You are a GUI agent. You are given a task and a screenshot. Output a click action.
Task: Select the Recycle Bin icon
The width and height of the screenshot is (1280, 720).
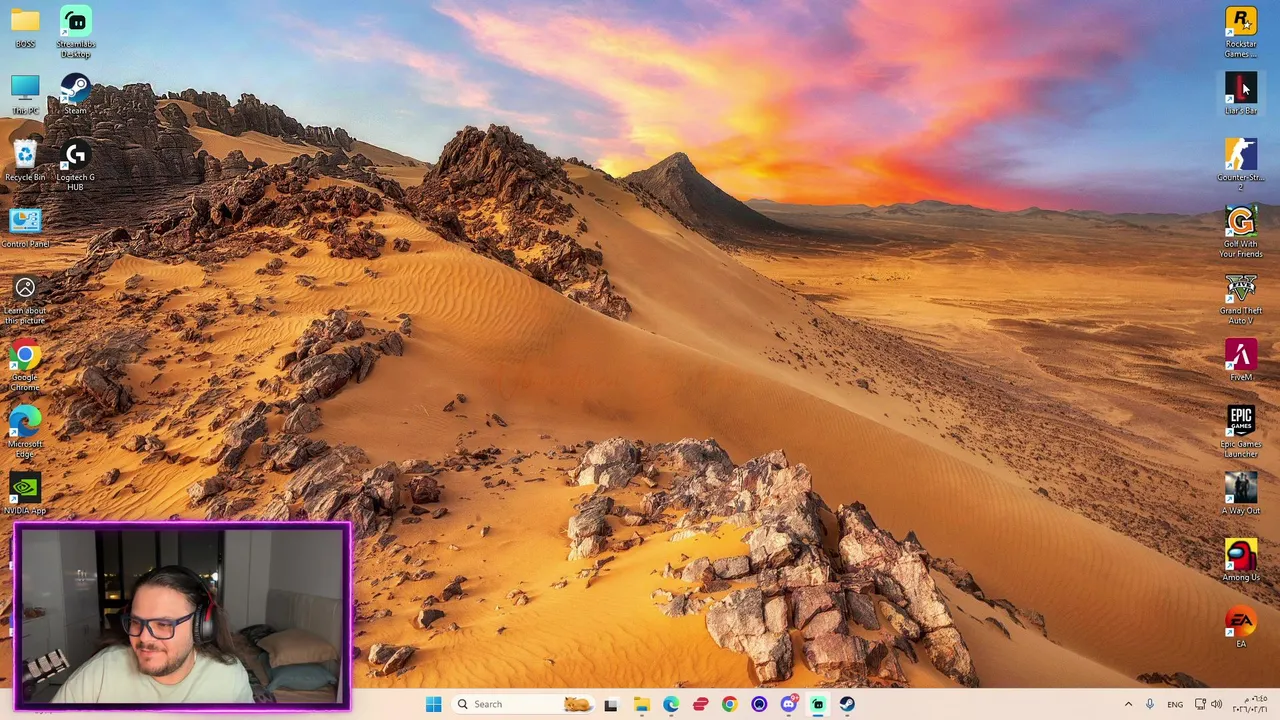[25, 161]
